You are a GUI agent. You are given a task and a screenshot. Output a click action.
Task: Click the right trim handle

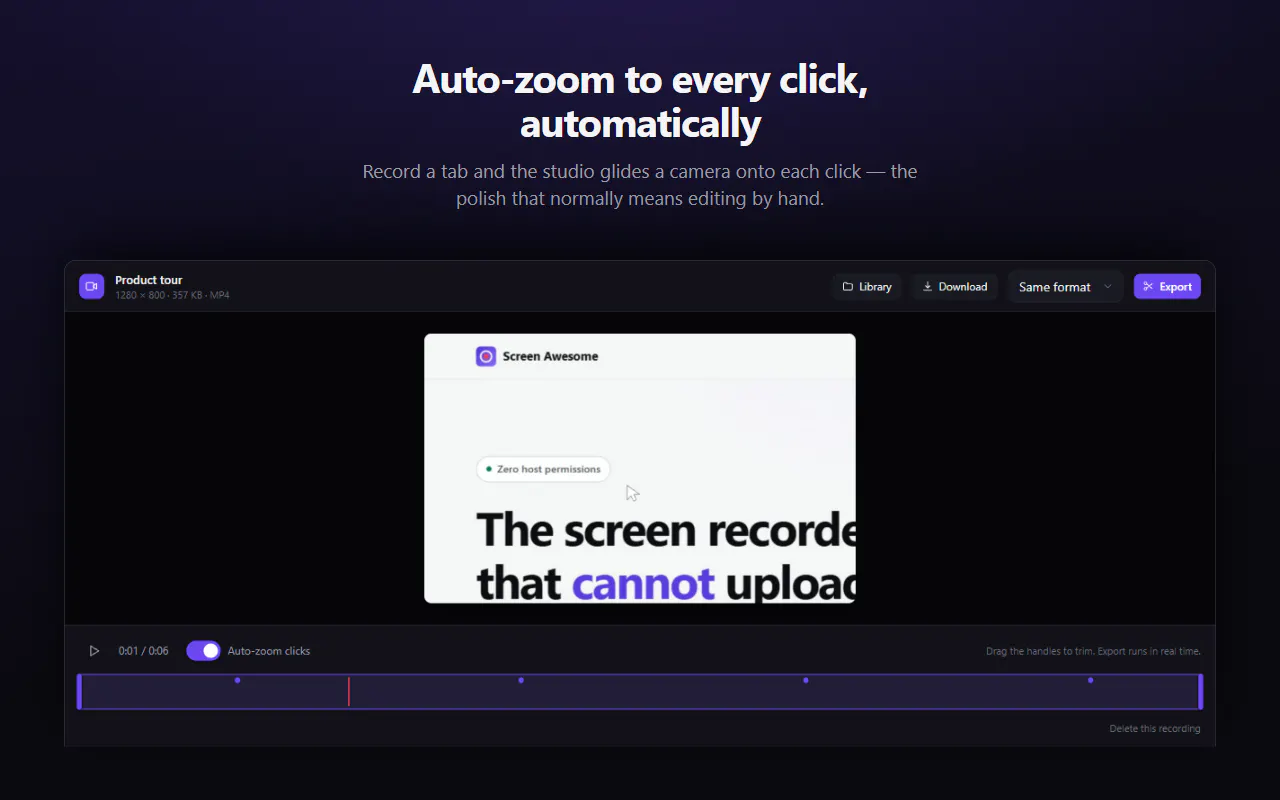click(x=1200, y=692)
